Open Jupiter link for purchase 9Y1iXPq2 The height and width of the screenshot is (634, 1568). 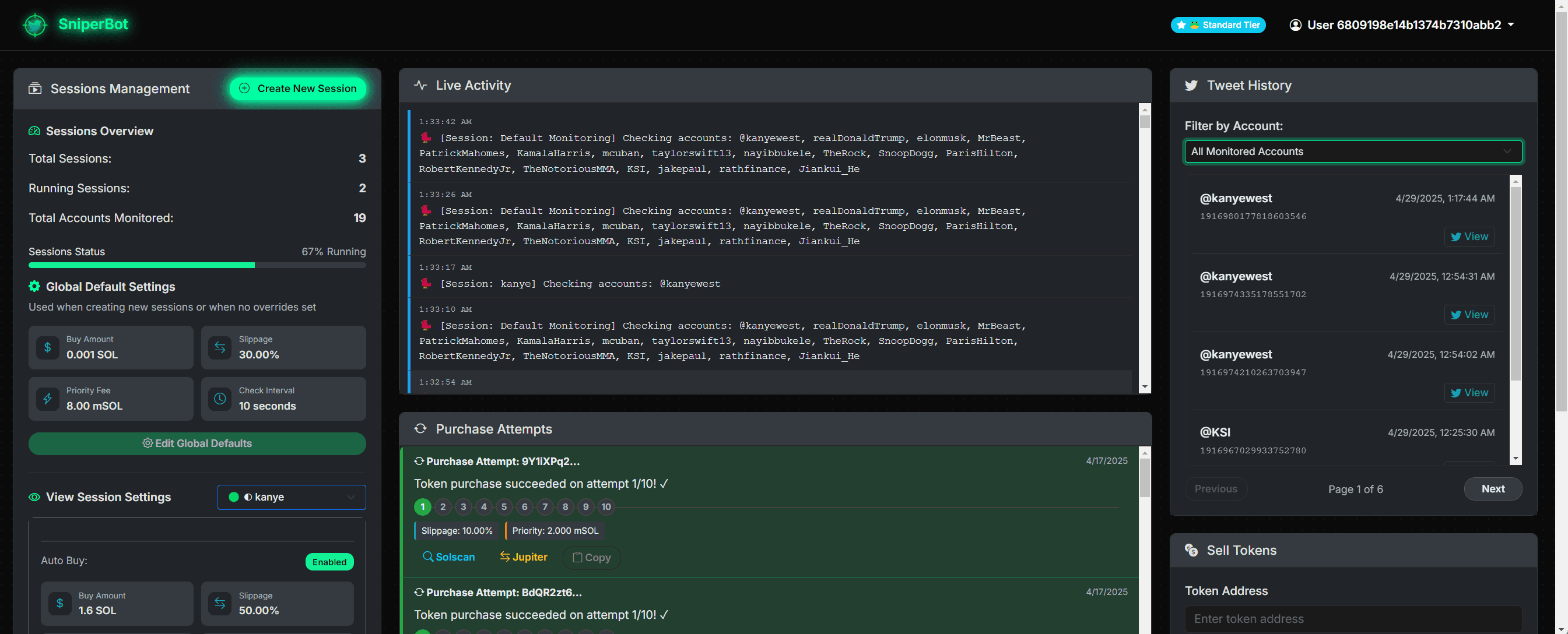pos(524,558)
